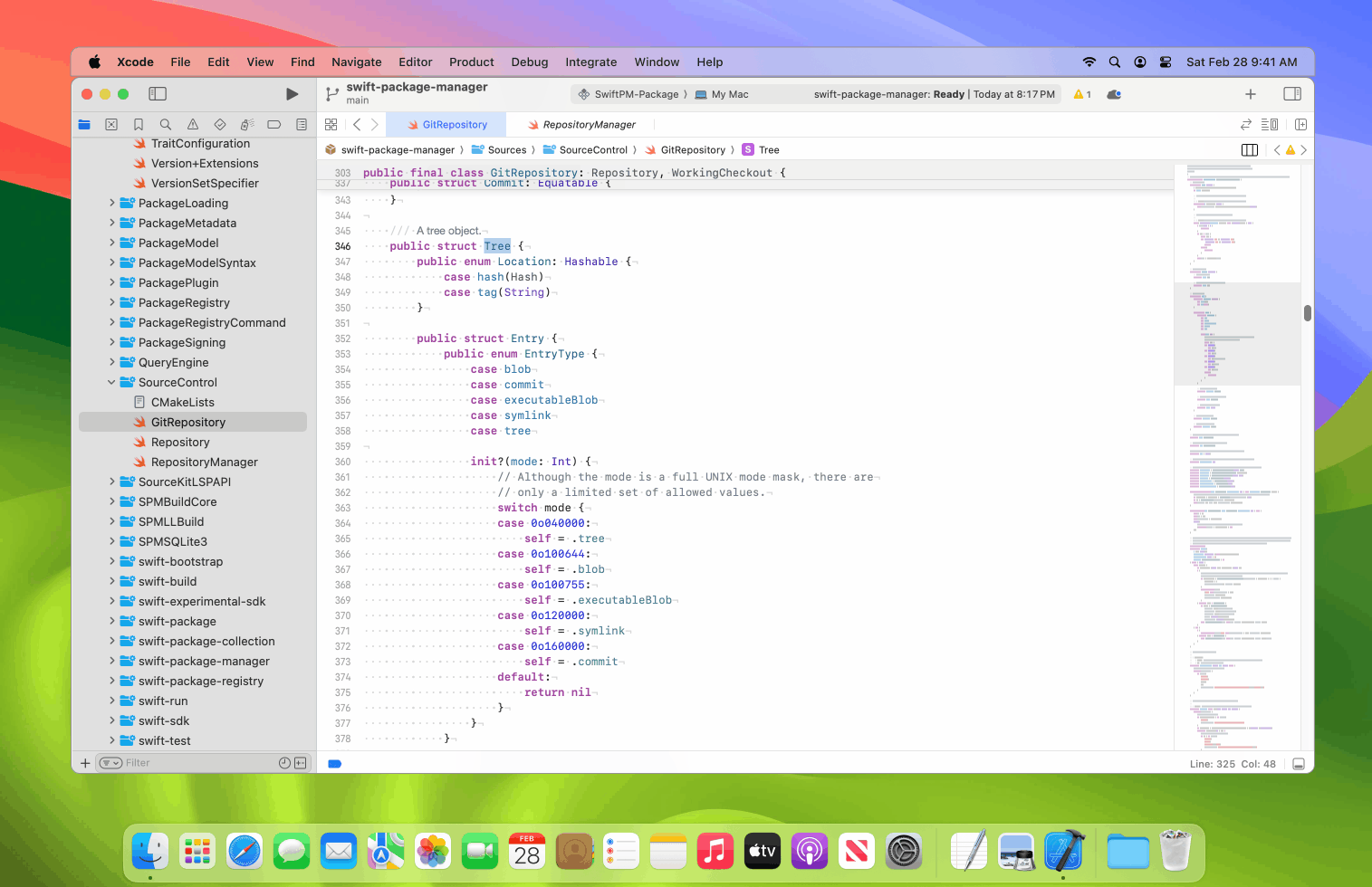Open the Navigate menu

[x=357, y=62]
